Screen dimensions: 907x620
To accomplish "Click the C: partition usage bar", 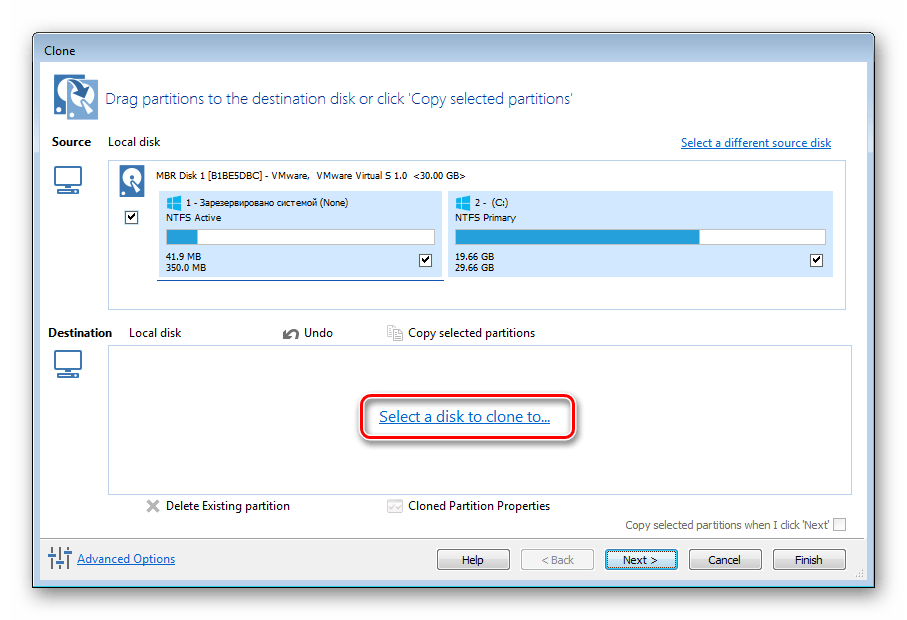I will point(640,237).
